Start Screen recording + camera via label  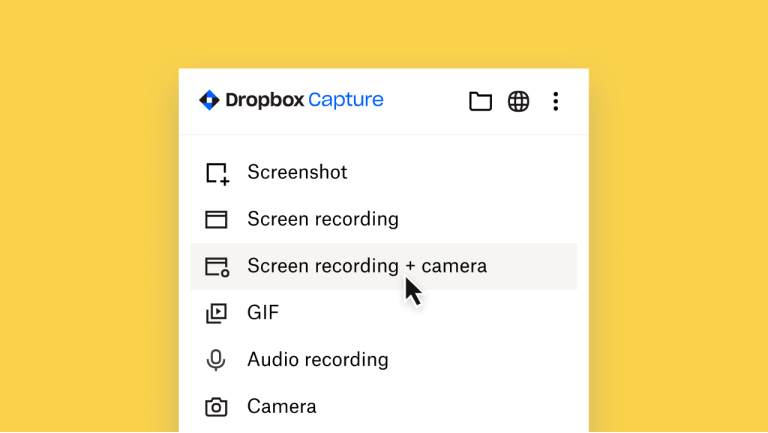[366, 266]
